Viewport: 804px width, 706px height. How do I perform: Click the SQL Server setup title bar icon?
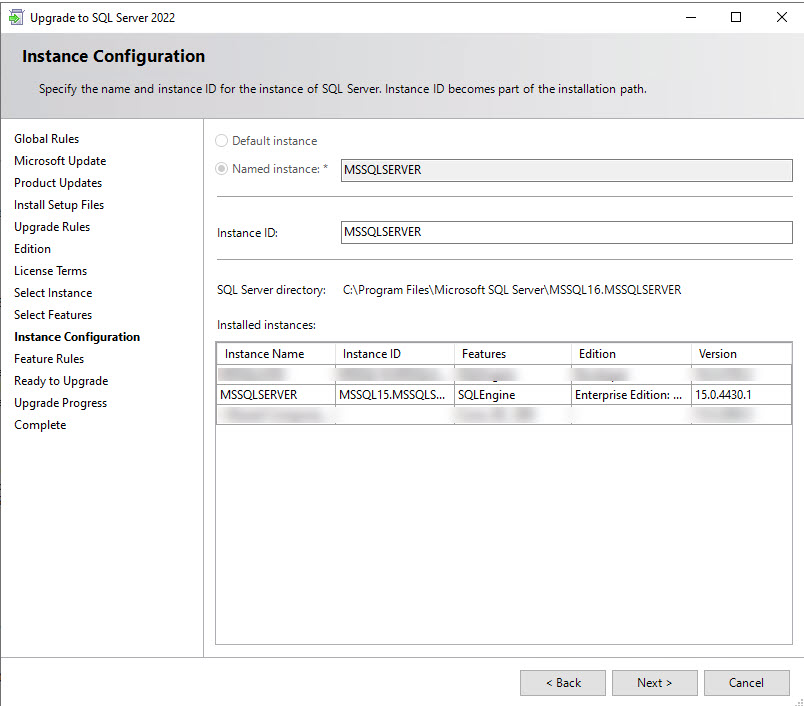(14, 17)
